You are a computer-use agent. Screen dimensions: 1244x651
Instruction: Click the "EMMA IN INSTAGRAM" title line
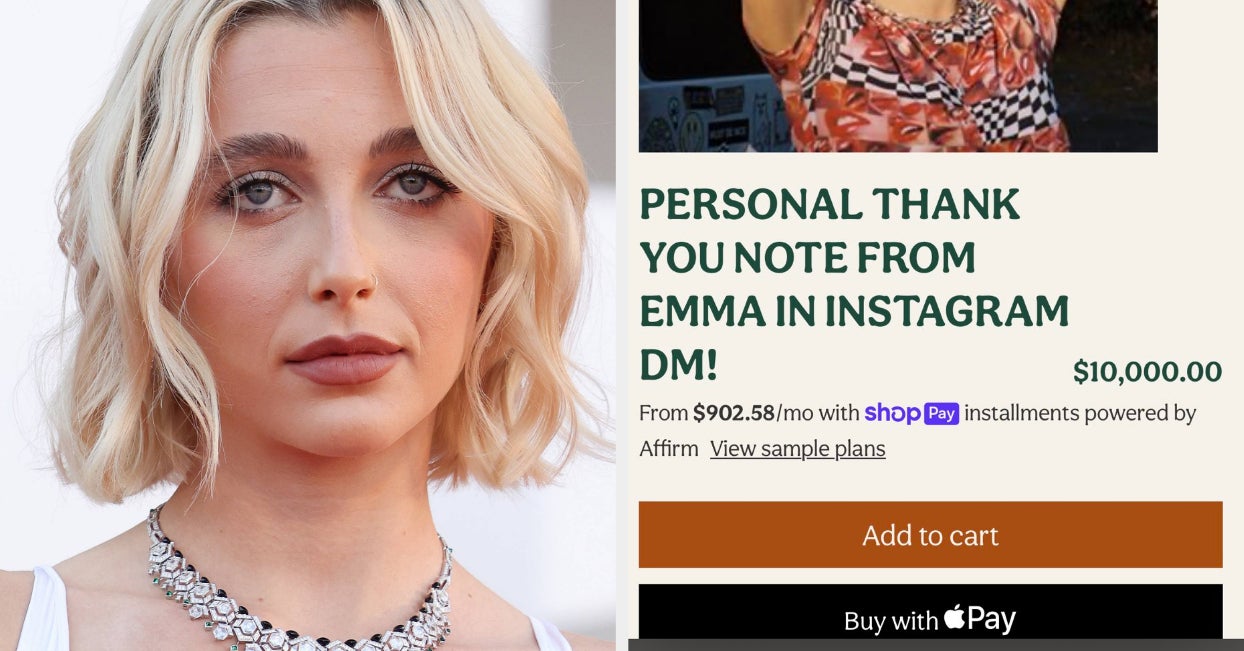coord(854,312)
